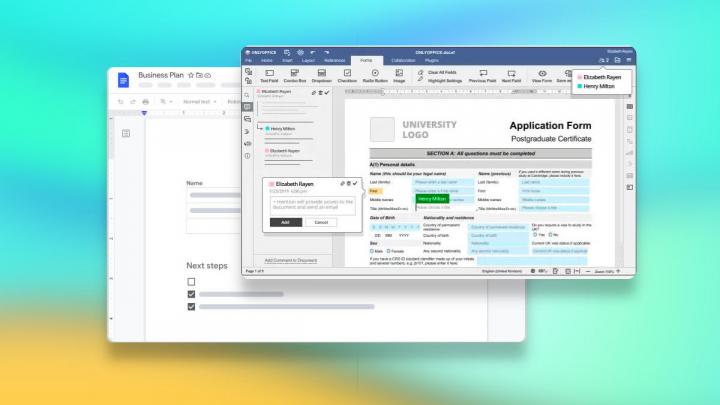Click the View Form icon
The width and height of the screenshot is (720, 405).
point(542,74)
